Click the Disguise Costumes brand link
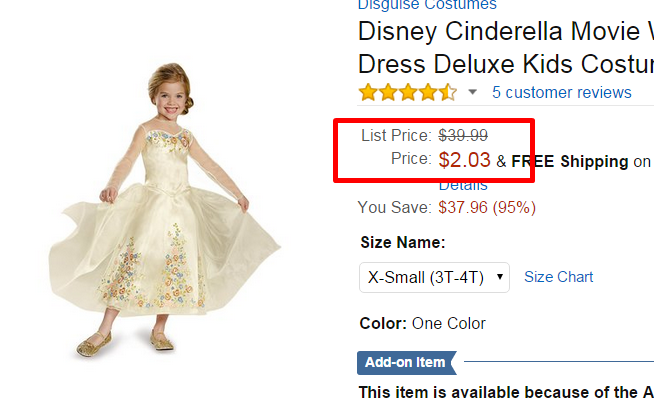 428,5
